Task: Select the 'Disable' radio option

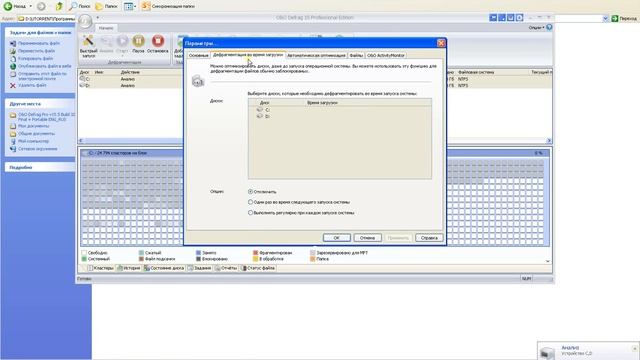Action: tap(250, 191)
